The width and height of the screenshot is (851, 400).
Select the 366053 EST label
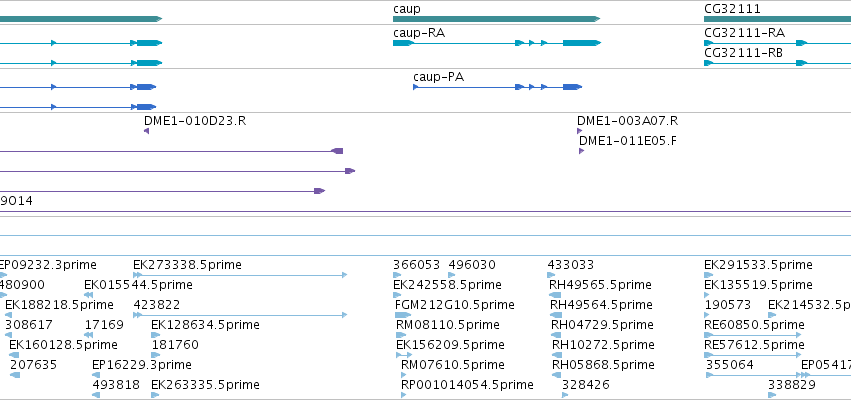(416, 265)
